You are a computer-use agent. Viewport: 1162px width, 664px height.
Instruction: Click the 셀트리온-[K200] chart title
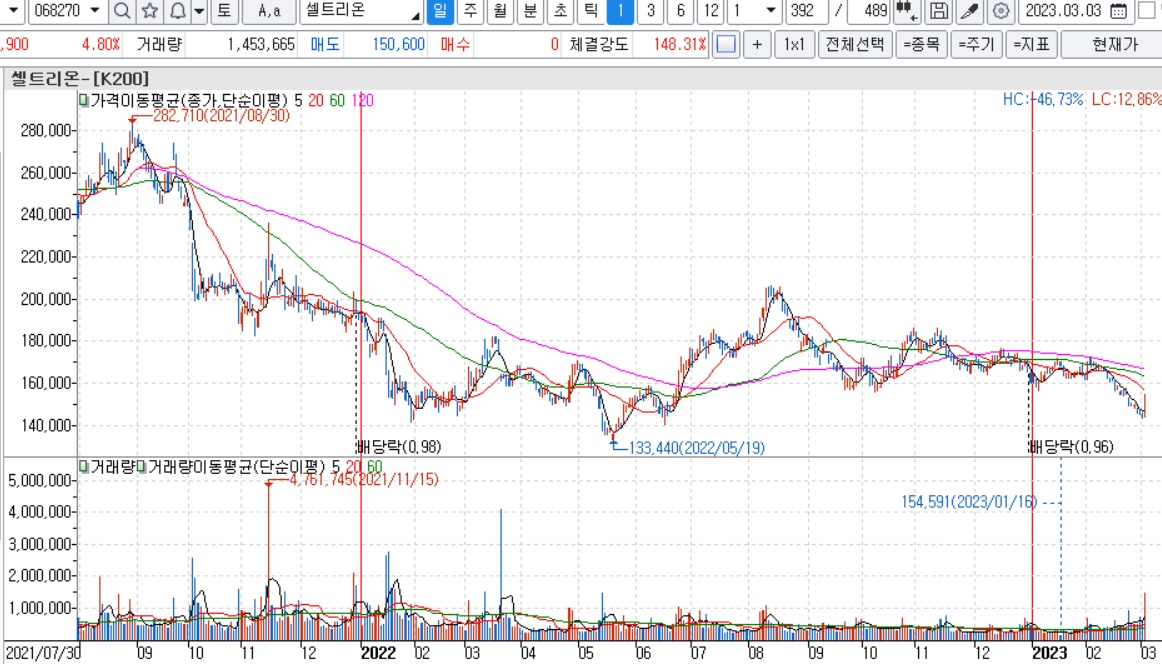(x=80, y=79)
